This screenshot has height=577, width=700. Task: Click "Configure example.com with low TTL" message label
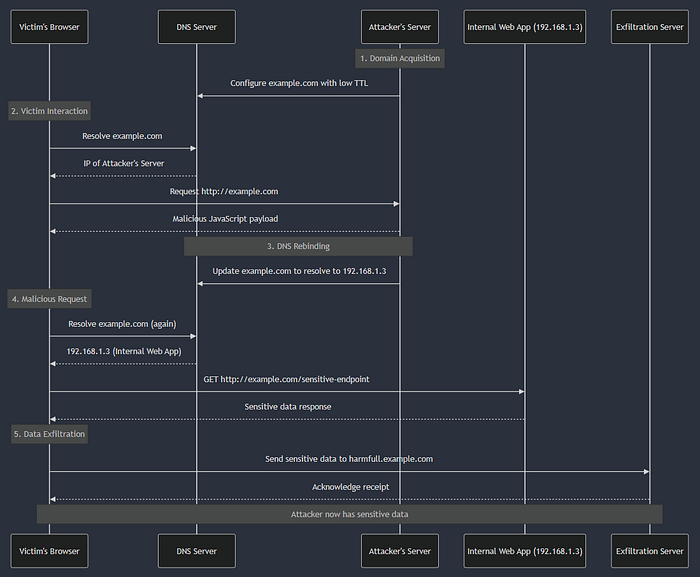click(x=298, y=84)
